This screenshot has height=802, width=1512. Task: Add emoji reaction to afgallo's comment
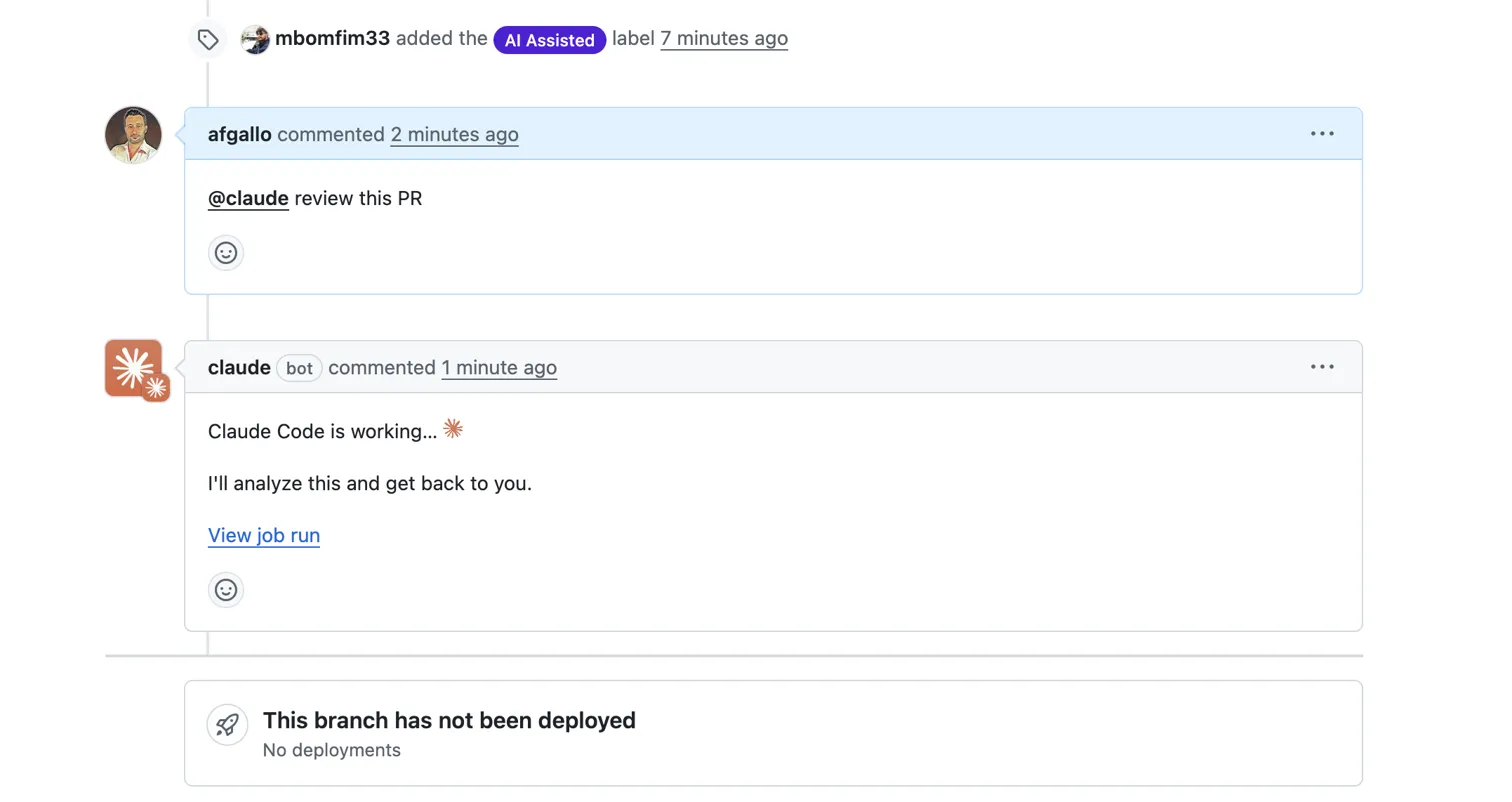(x=226, y=253)
